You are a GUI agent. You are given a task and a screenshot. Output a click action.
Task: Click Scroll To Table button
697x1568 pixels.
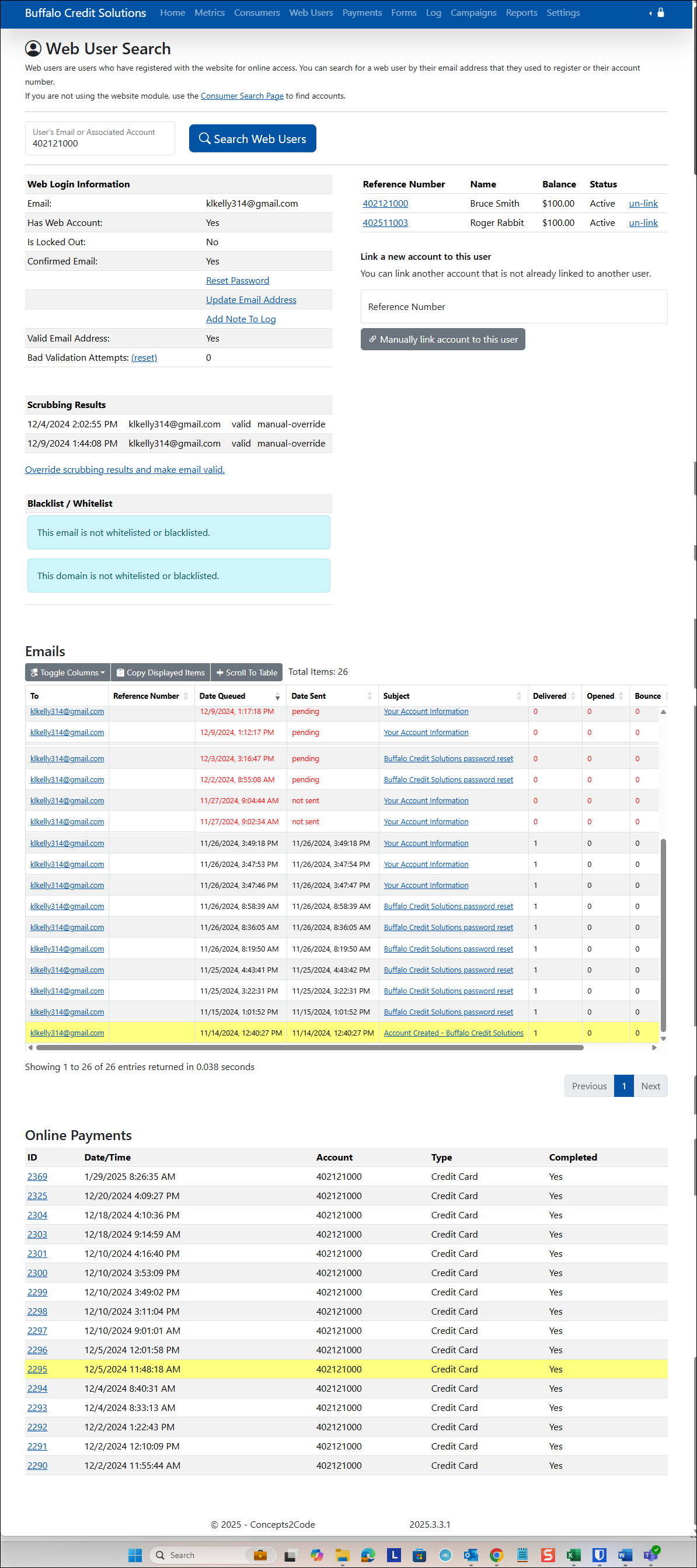point(246,673)
